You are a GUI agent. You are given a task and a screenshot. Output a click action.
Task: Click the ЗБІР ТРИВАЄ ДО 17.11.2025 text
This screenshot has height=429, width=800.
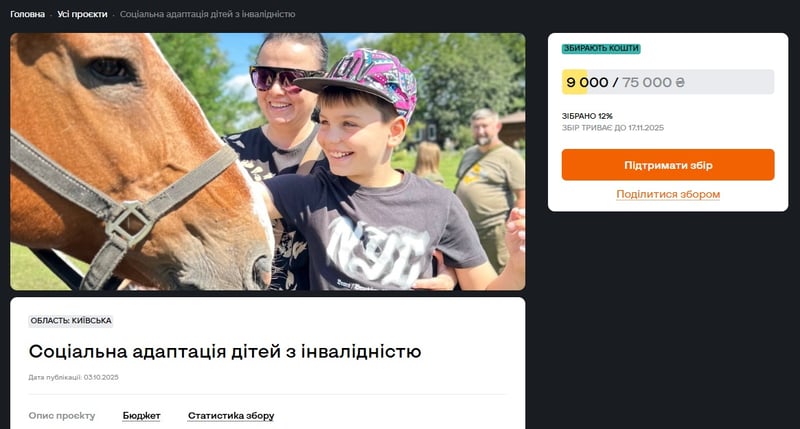tap(613, 128)
